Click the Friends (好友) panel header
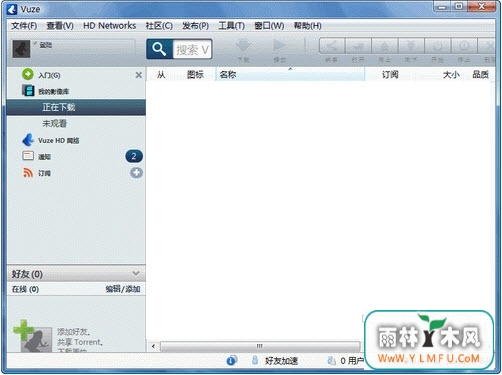The width and height of the screenshot is (502, 375). [x=76, y=274]
